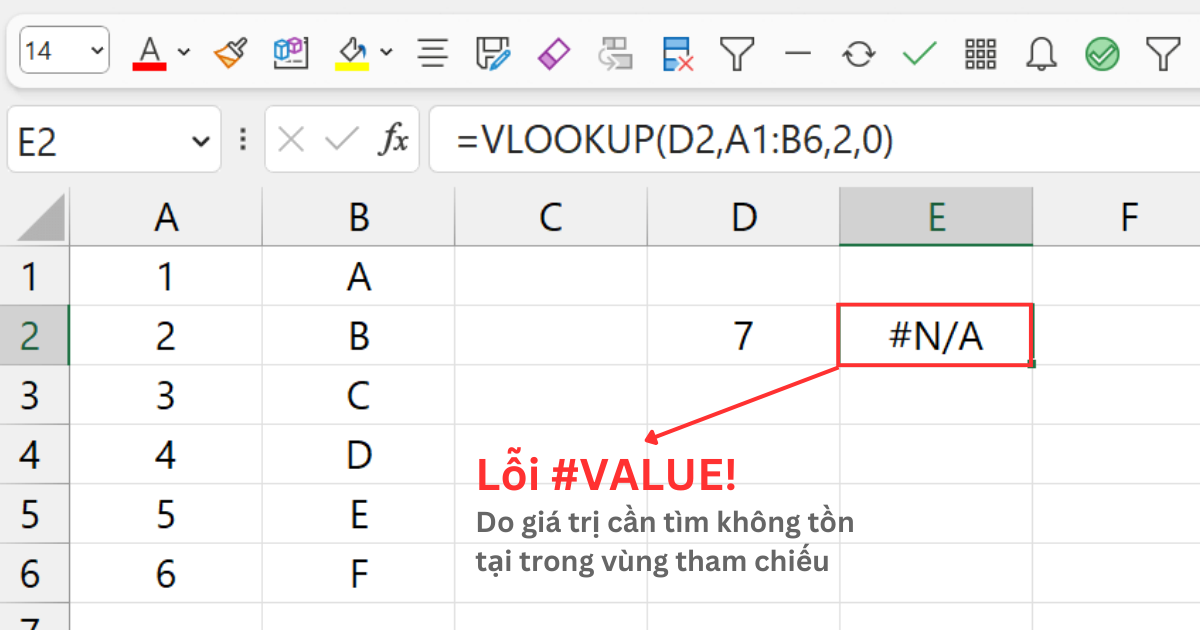The width and height of the screenshot is (1200, 630).
Task: Open the notifications bell
Action: (x=1041, y=54)
